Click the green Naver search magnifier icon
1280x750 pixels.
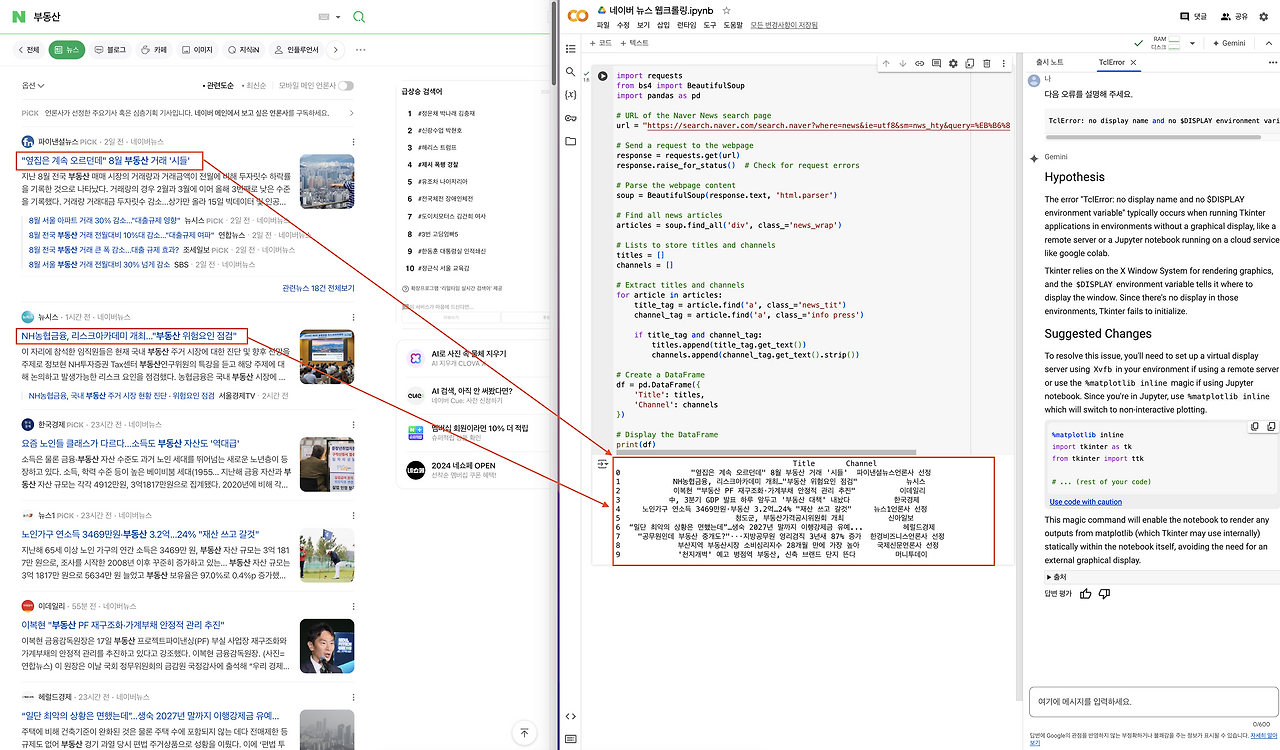(359, 17)
